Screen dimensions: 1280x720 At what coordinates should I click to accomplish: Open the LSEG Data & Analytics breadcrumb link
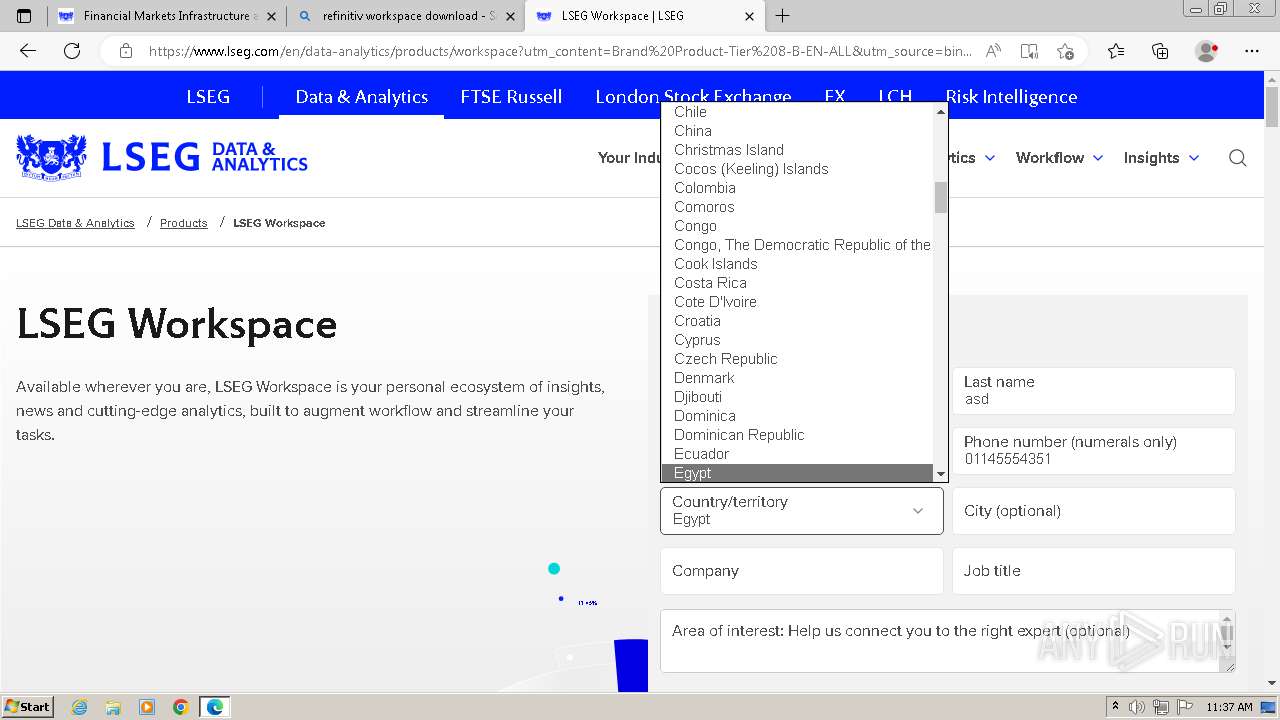(75, 223)
